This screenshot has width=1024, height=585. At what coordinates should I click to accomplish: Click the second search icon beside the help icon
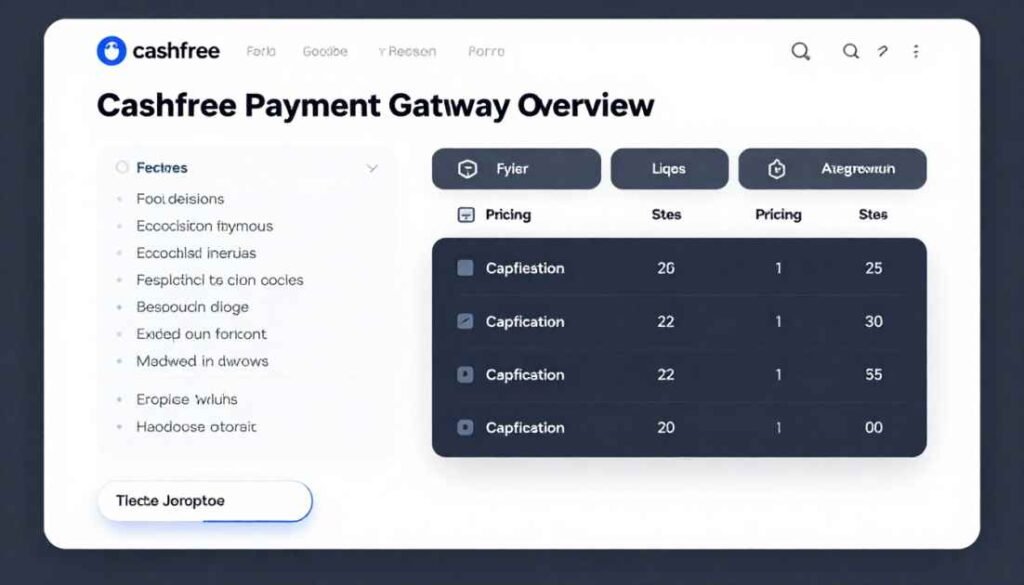[851, 50]
